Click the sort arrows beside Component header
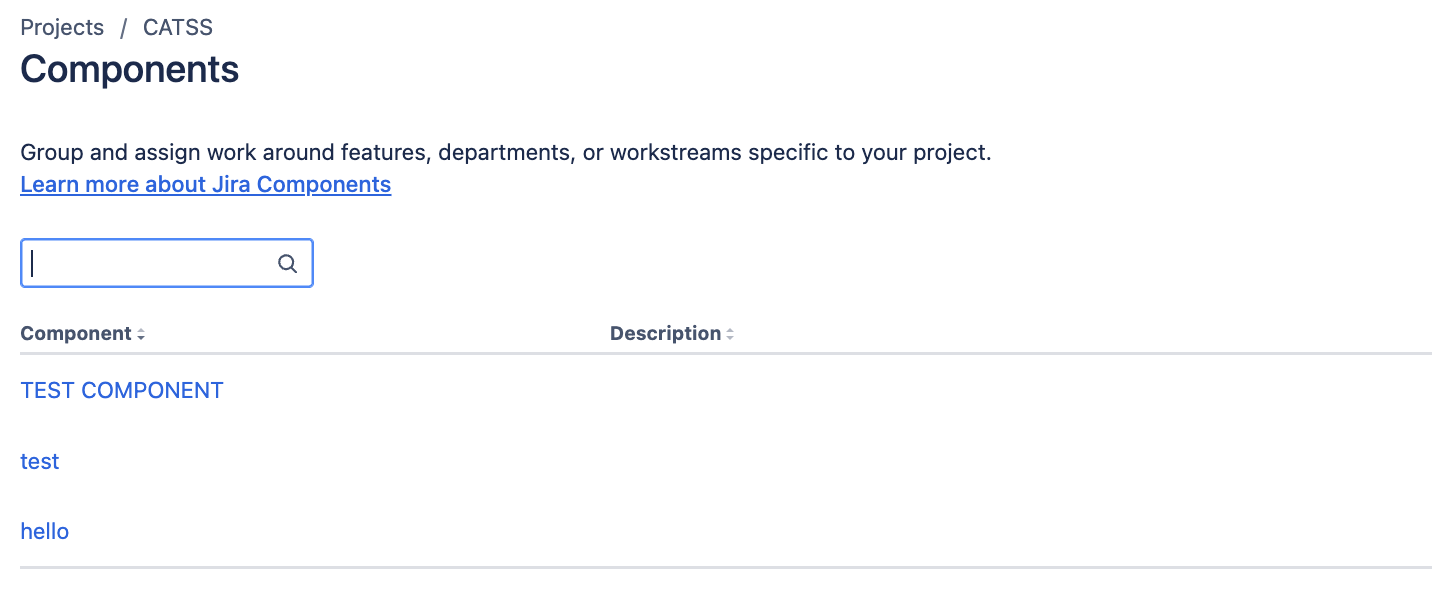1432x600 pixels. [x=141, y=335]
